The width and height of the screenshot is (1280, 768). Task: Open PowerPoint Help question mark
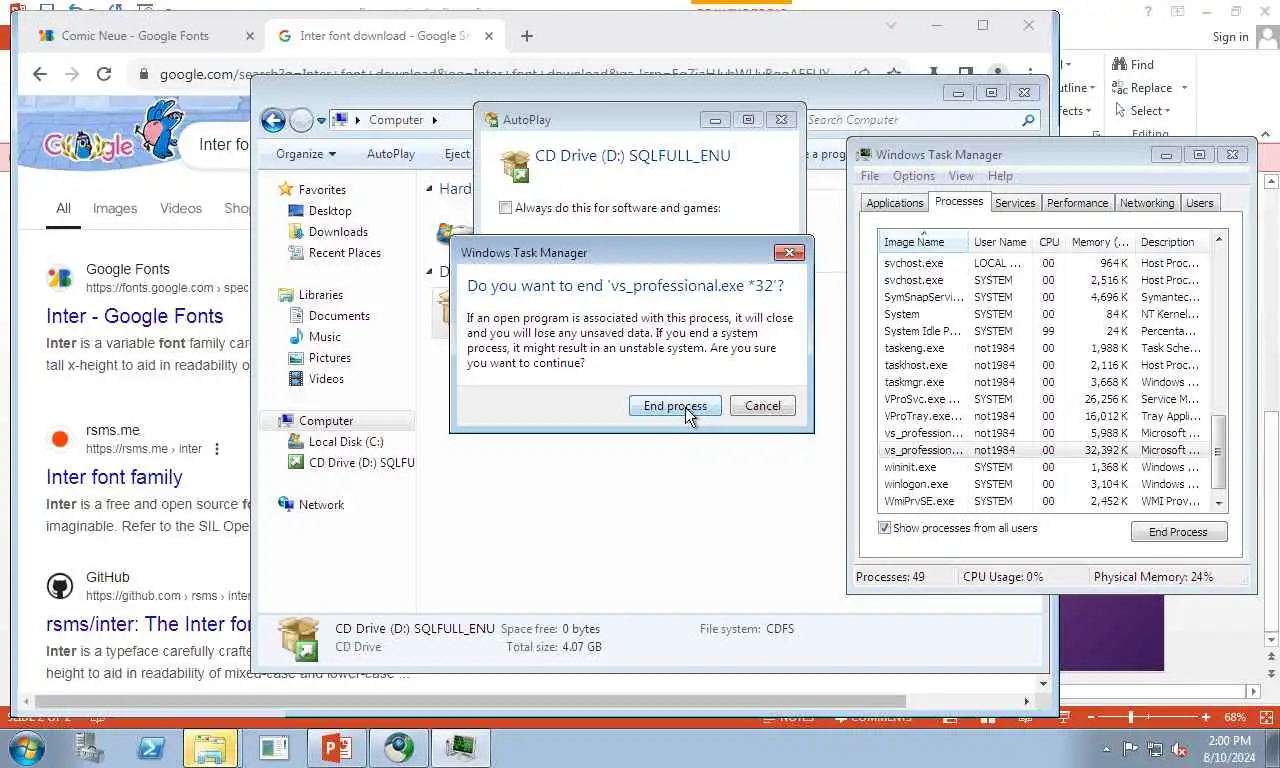pyautogui.click(x=1147, y=11)
